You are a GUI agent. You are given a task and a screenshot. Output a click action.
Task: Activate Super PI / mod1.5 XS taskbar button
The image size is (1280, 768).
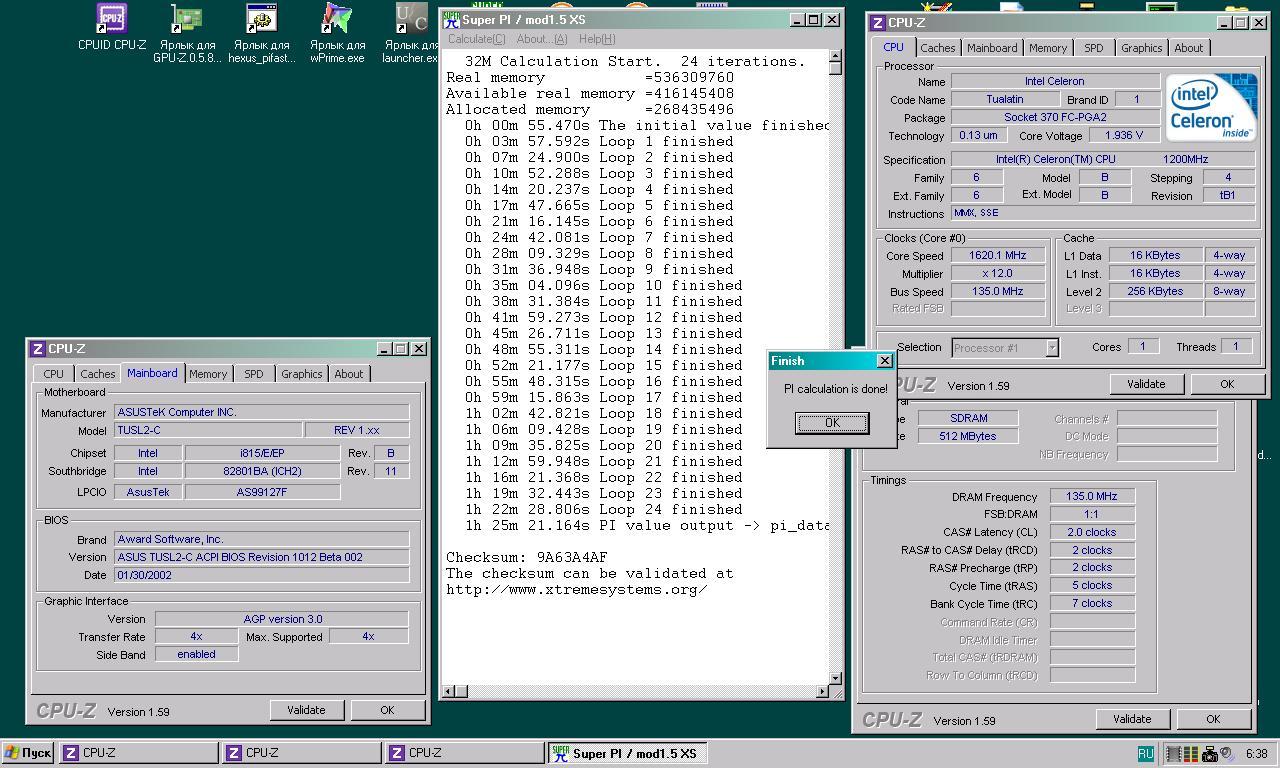(627, 753)
